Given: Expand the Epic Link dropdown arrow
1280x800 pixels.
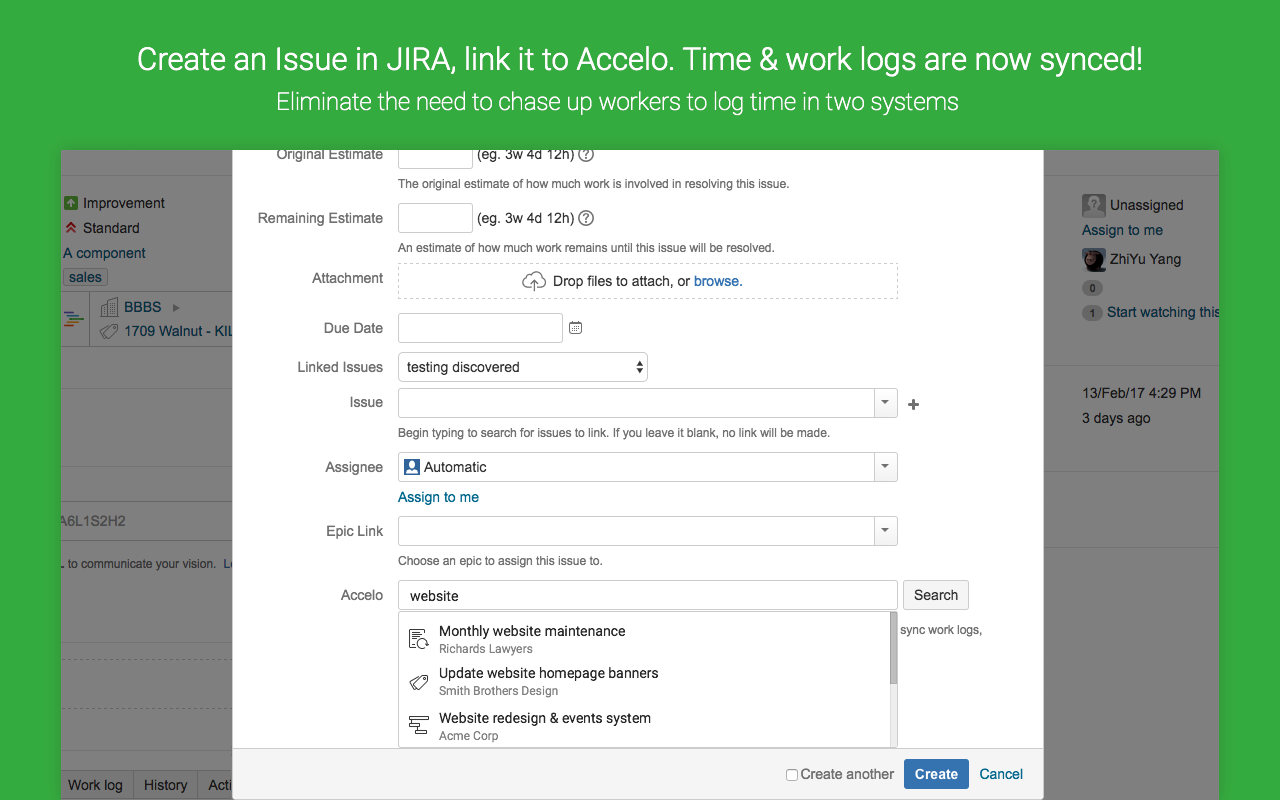Looking at the screenshot, I should point(885,531).
